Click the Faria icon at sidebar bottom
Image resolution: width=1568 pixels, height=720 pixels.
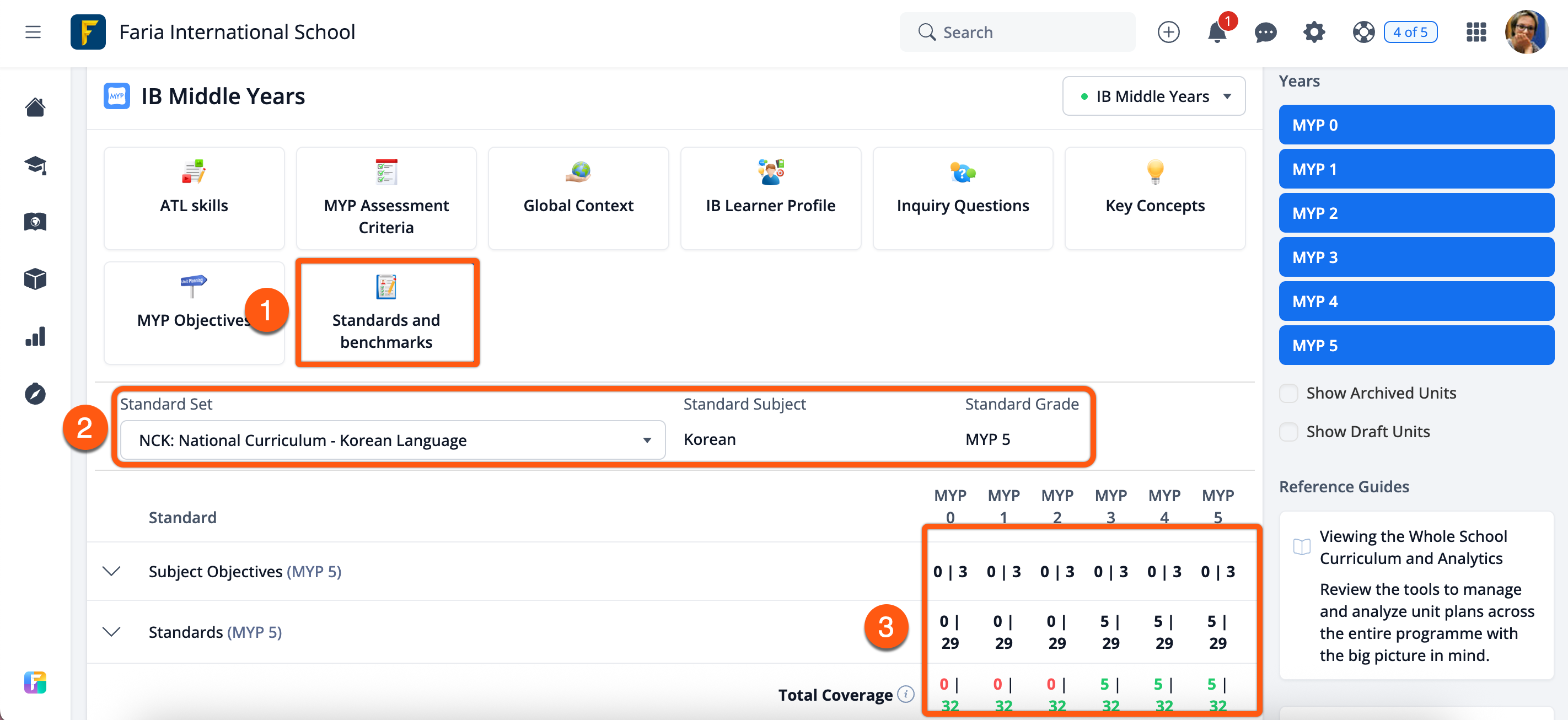[35, 683]
